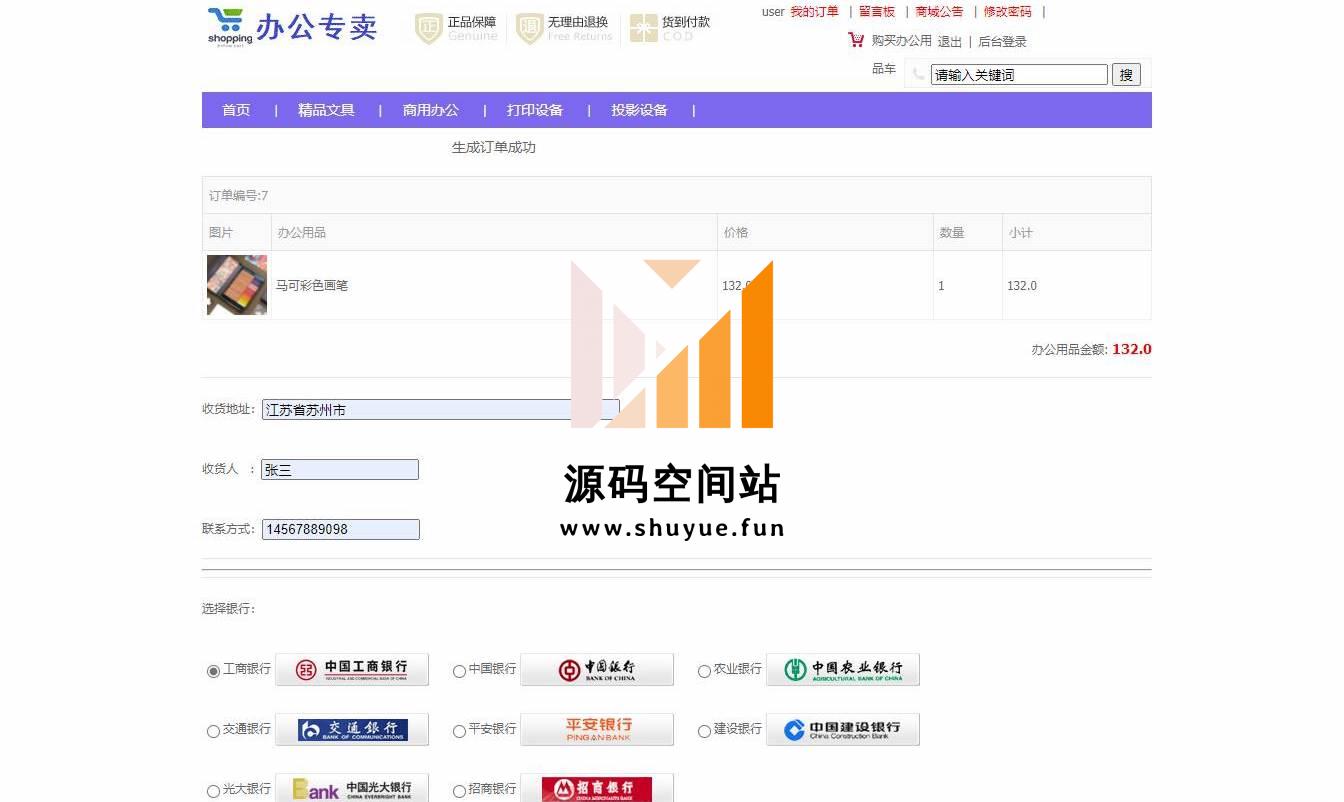Click the 中国农业银行 bank logo
1344x802 pixels.
click(843, 669)
